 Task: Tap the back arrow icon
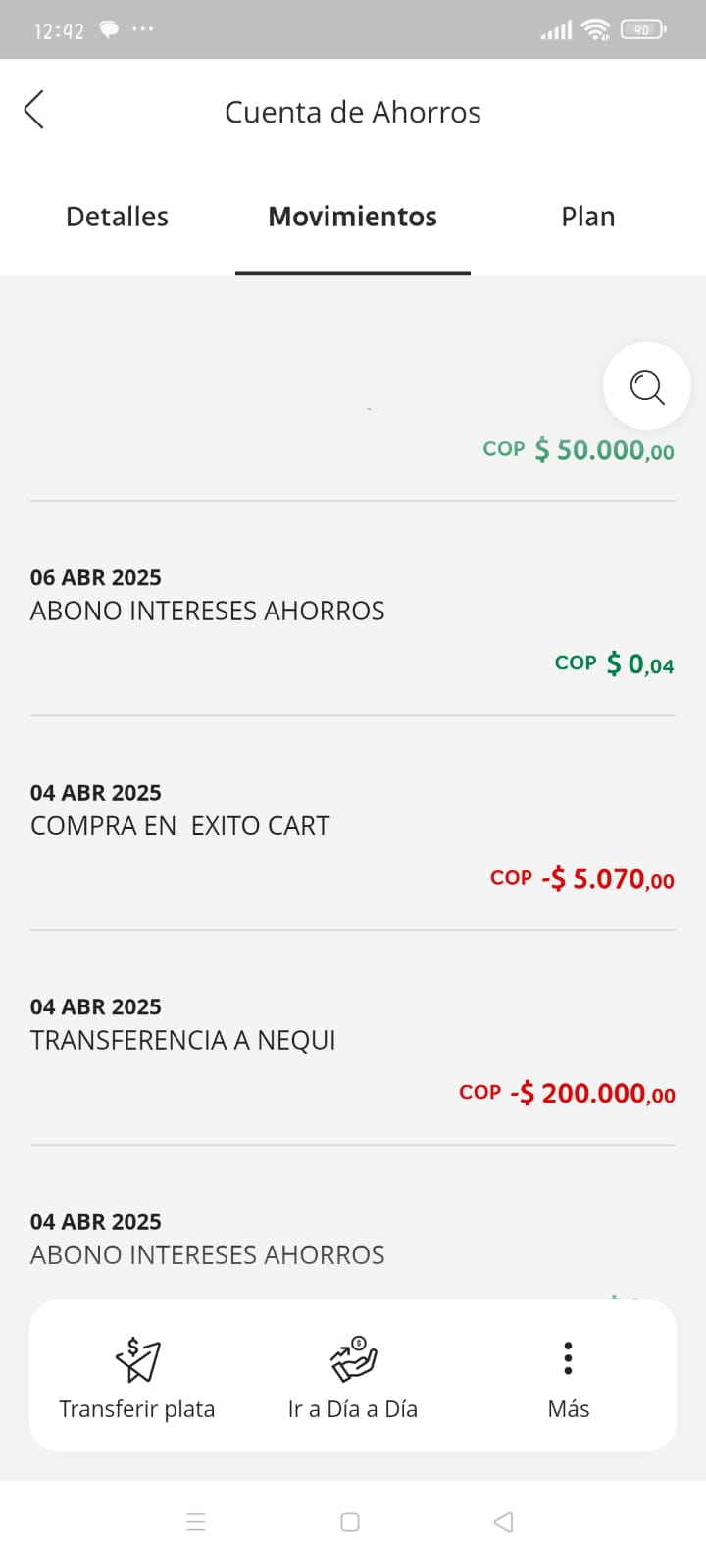click(x=34, y=110)
